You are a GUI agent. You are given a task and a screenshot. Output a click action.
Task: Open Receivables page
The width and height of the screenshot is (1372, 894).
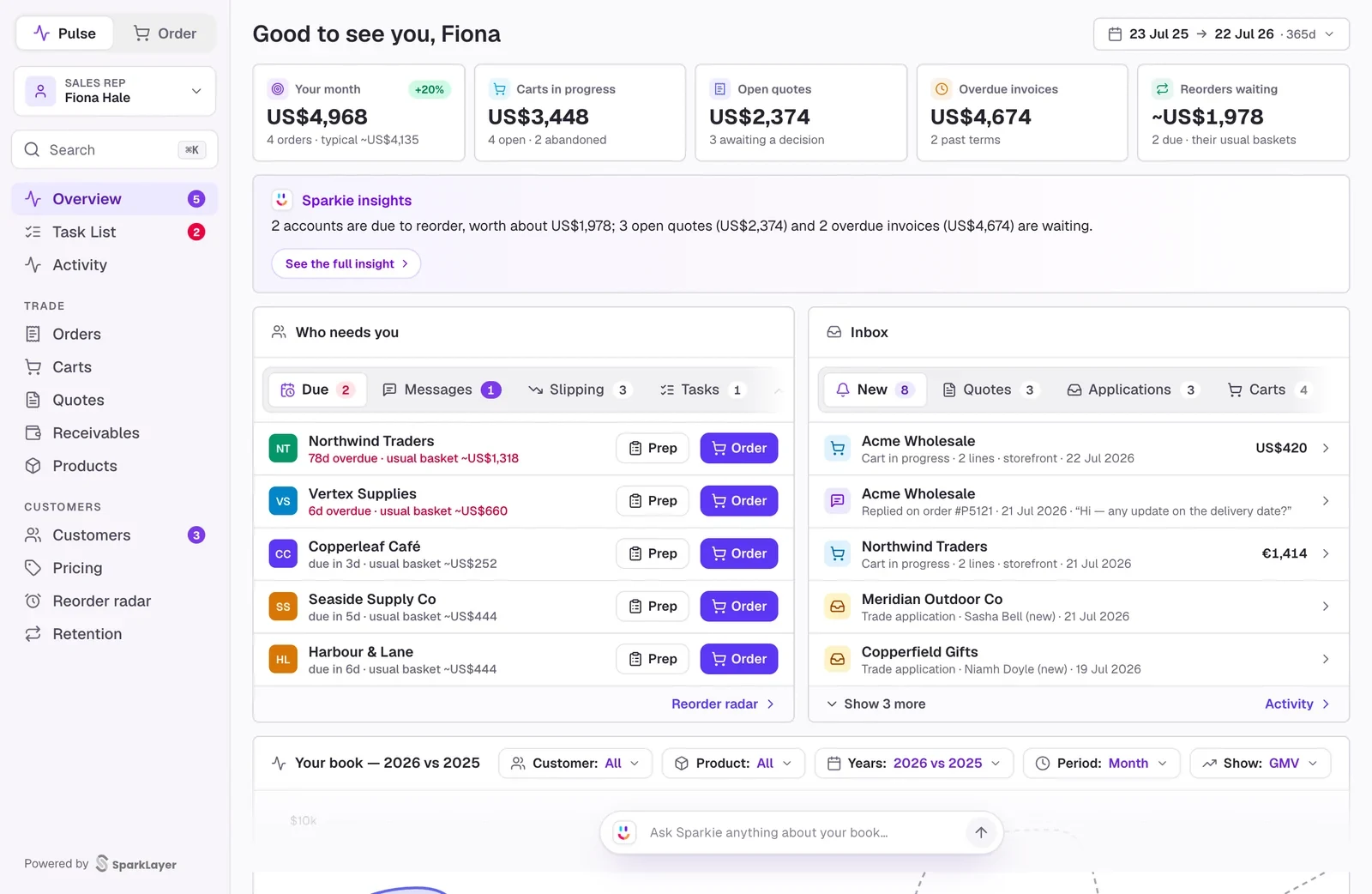tap(114, 433)
